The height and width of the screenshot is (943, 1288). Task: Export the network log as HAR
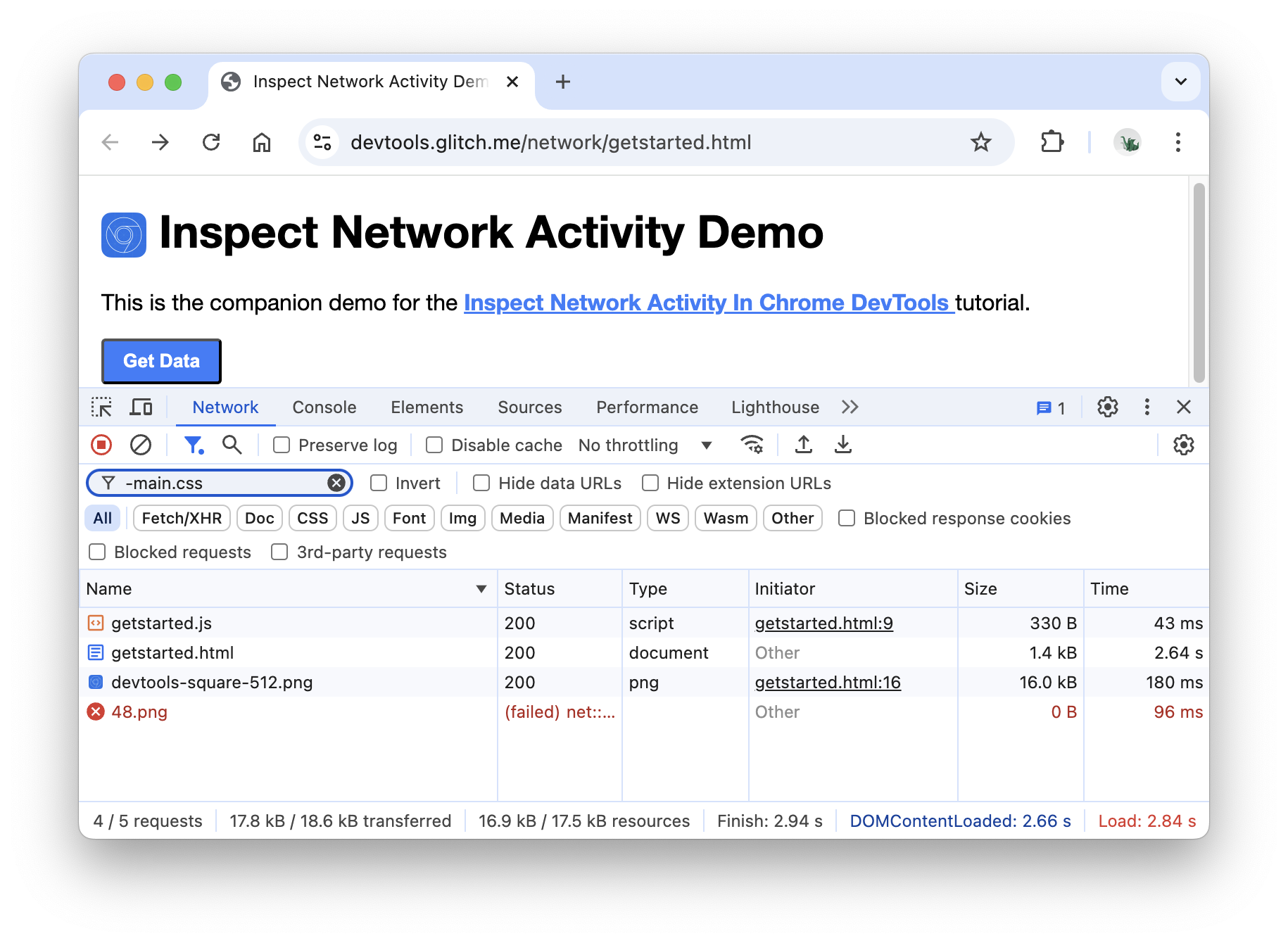(x=842, y=444)
